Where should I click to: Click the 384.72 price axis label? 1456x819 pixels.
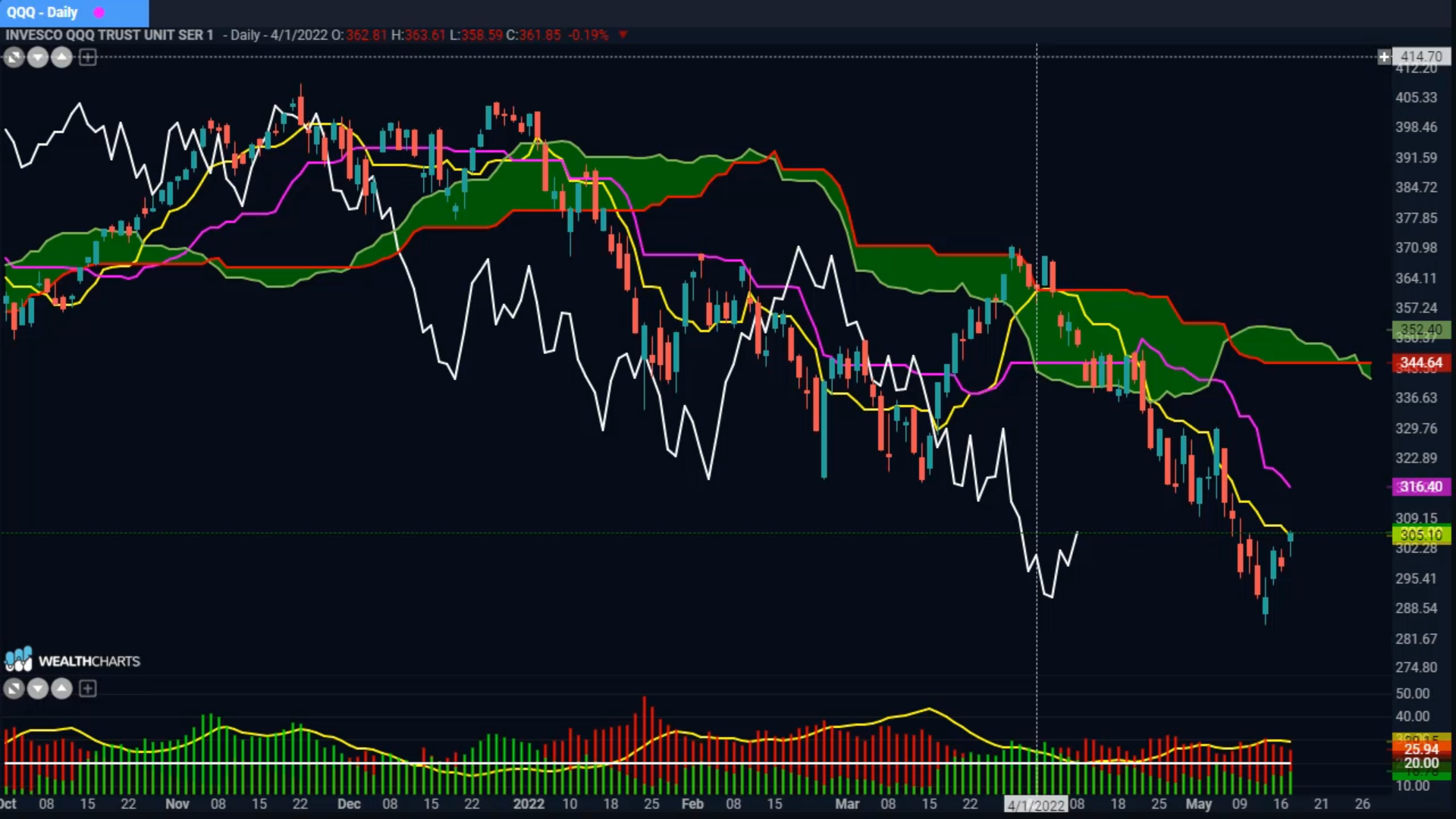click(1417, 187)
